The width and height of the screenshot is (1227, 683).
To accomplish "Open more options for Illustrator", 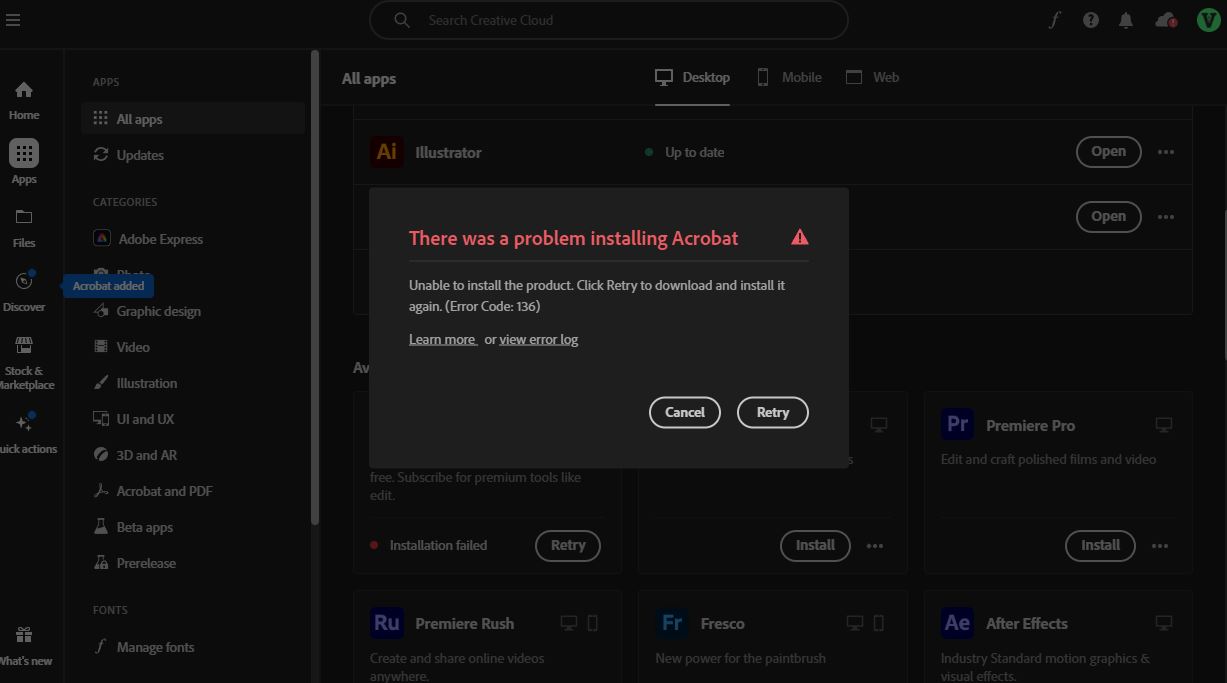I will pos(1166,152).
